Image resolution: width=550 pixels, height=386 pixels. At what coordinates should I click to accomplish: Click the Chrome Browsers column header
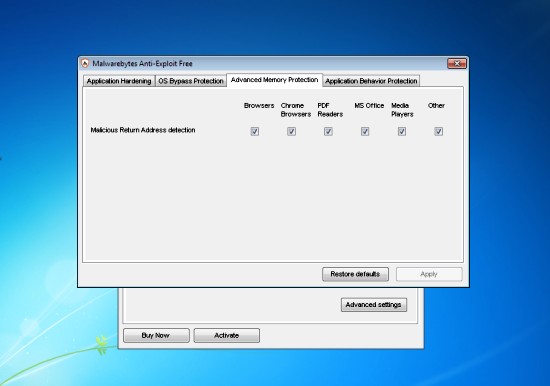tap(296, 110)
